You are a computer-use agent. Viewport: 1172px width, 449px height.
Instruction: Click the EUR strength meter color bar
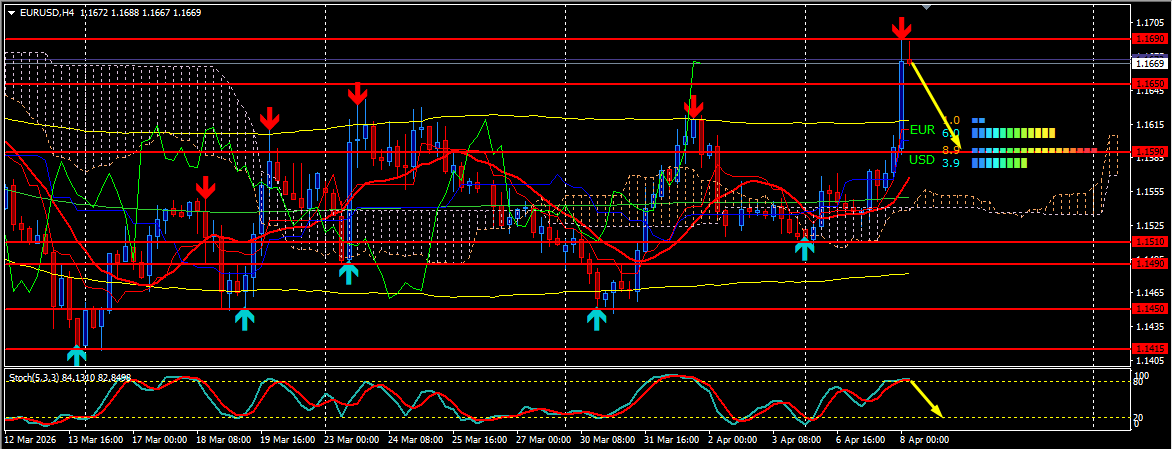click(x=1013, y=133)
